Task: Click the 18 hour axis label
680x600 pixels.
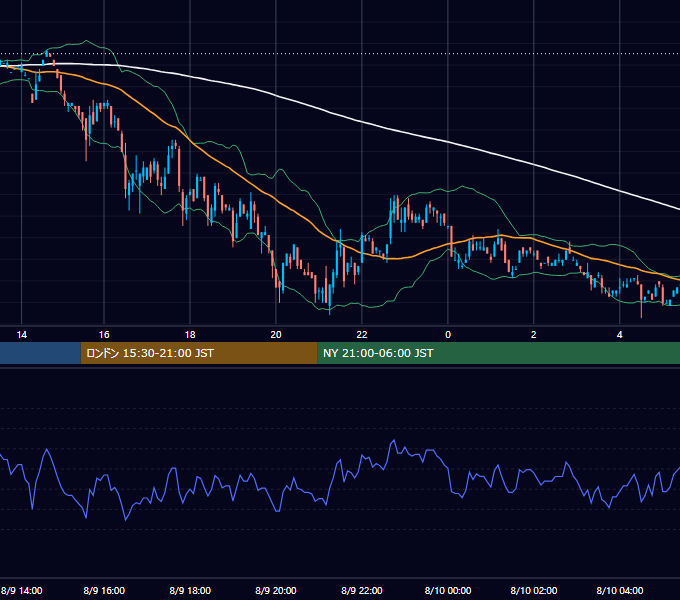Action: 190,335
